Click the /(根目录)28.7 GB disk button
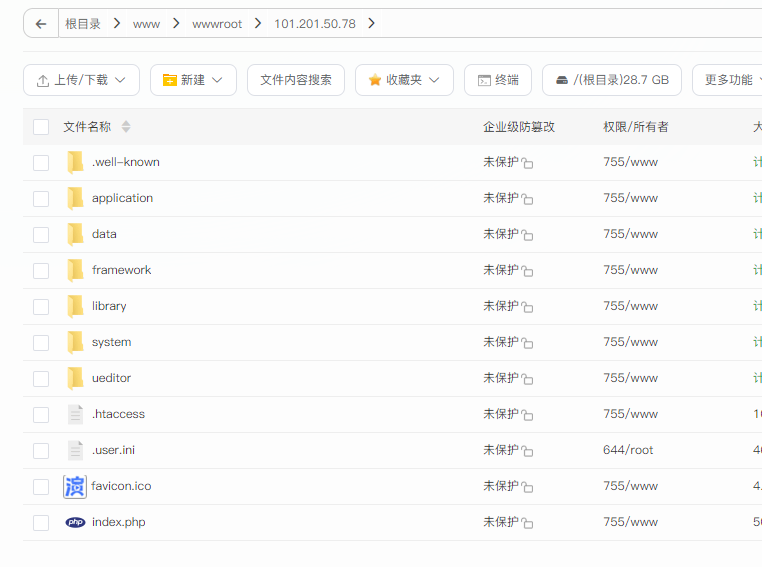 click(612, 80)
